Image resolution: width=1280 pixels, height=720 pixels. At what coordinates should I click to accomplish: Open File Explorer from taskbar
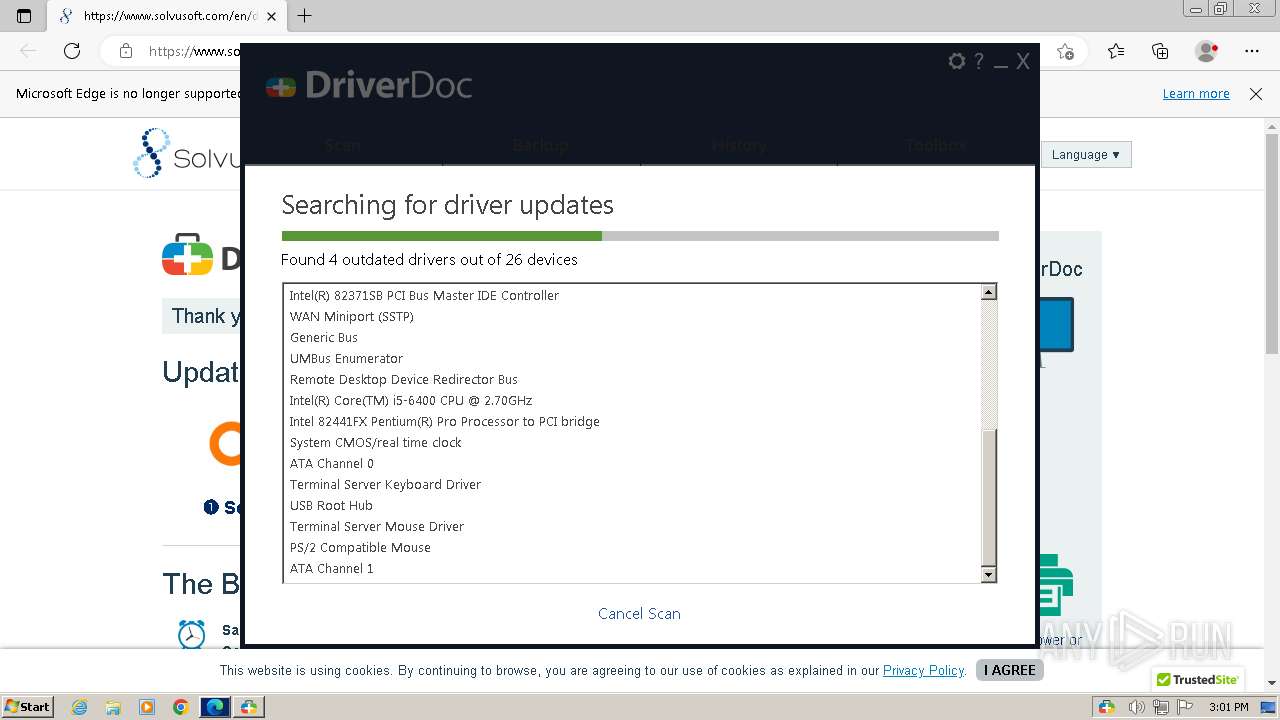point(113,707)
